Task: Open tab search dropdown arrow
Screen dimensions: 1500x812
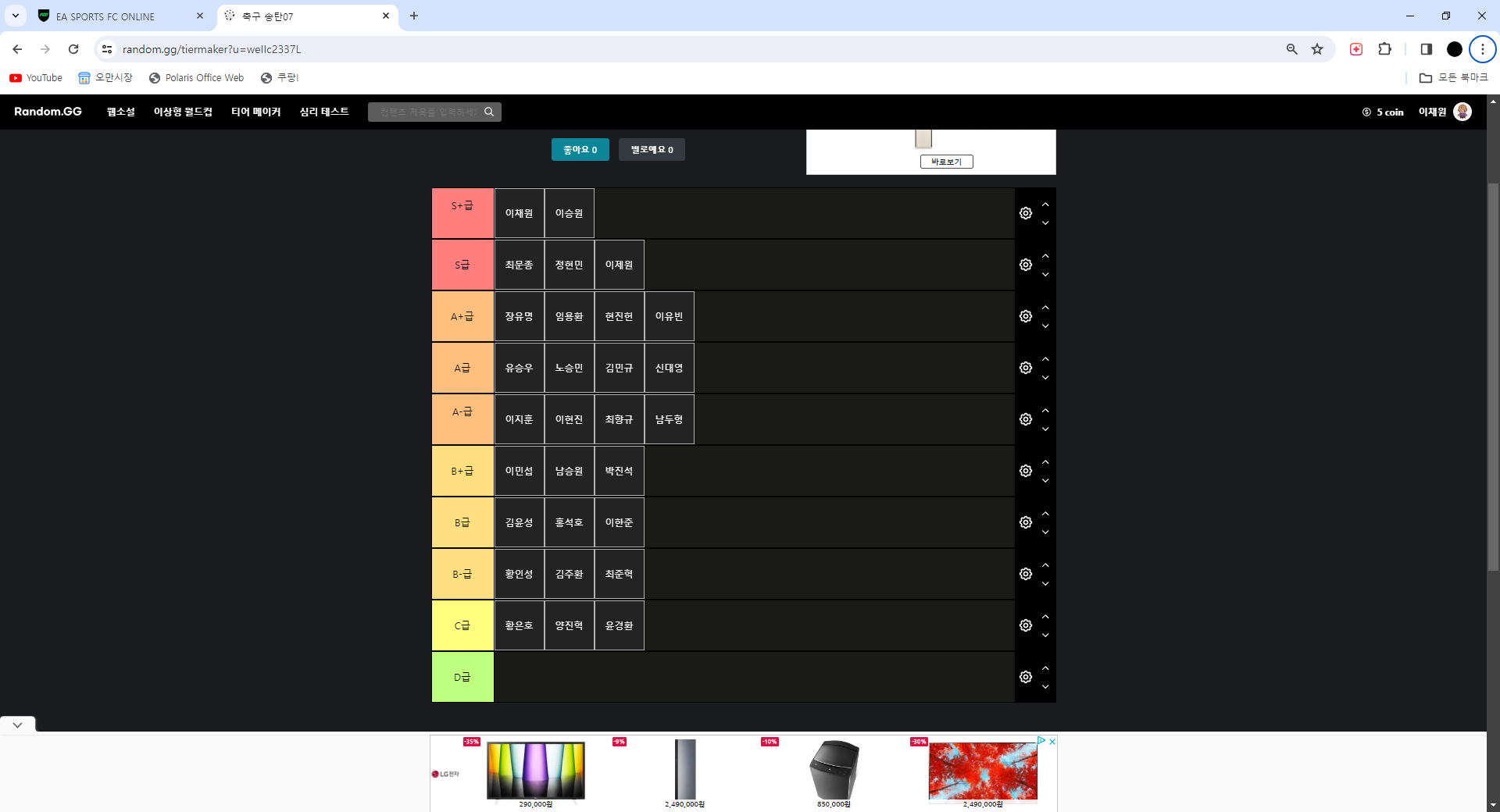Action: [15, 16]
